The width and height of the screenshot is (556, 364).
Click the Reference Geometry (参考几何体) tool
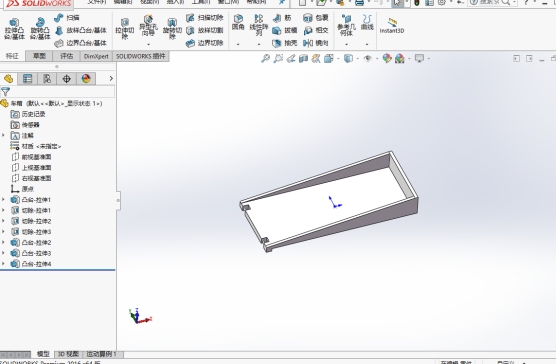(346, 26)
